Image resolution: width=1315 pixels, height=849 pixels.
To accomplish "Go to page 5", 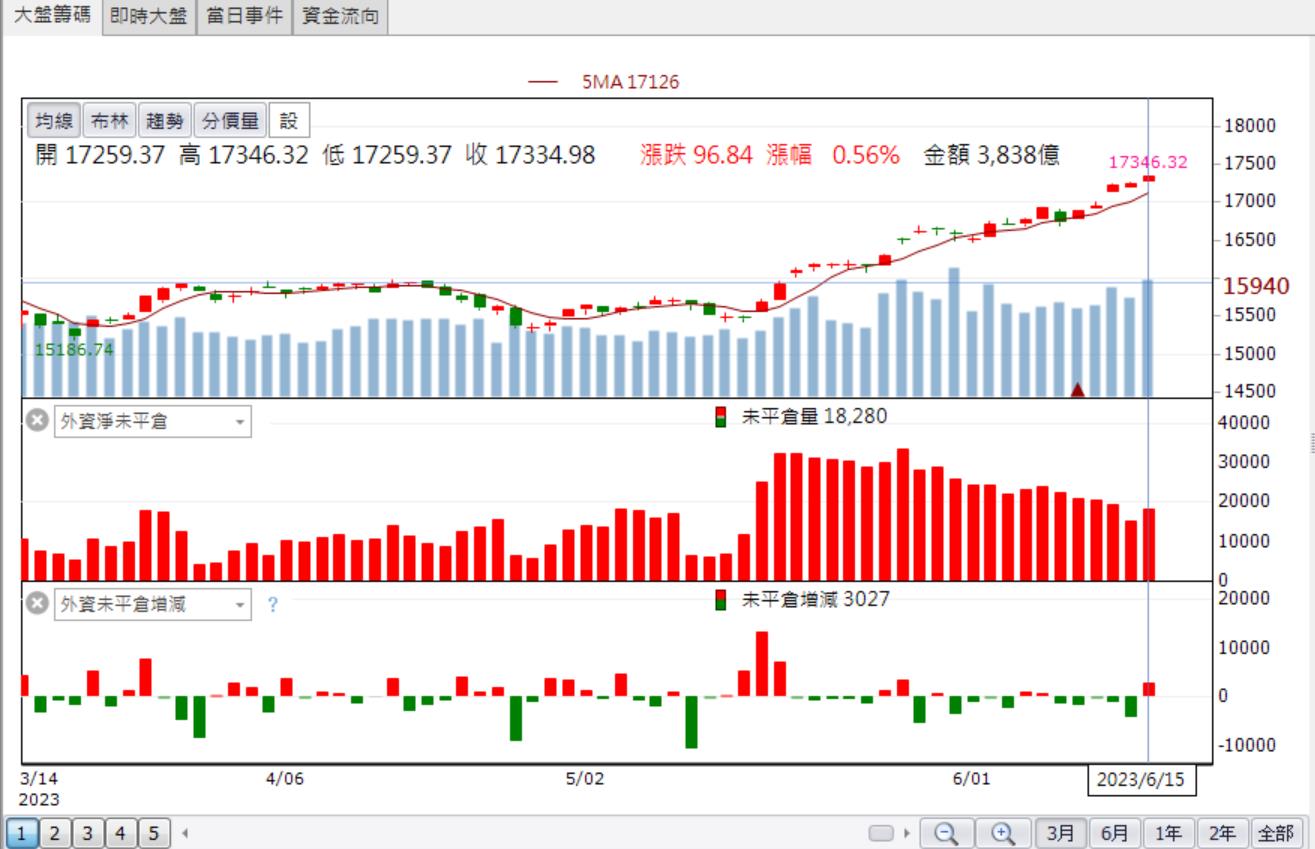I will click(155, 832).
